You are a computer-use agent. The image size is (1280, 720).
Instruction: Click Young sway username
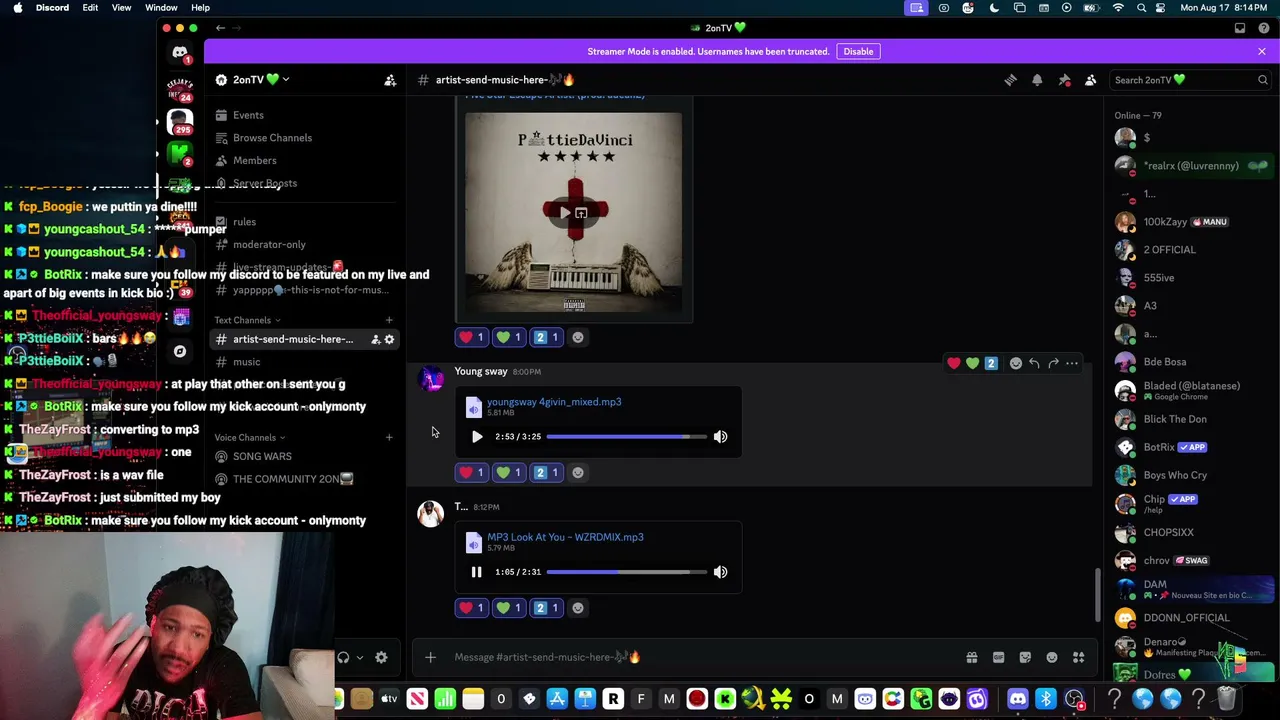(x=481, y=371)
